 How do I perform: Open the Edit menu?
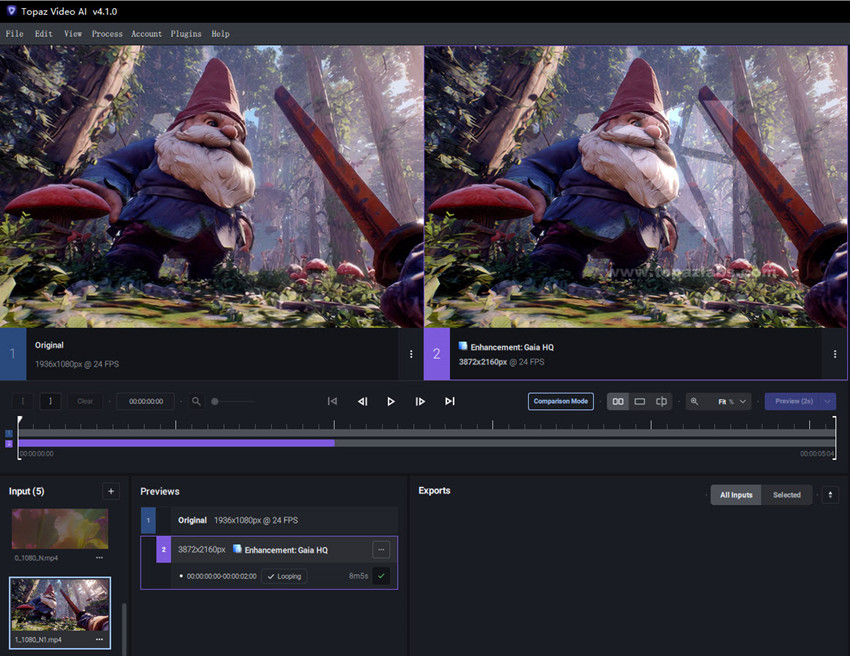44,34
